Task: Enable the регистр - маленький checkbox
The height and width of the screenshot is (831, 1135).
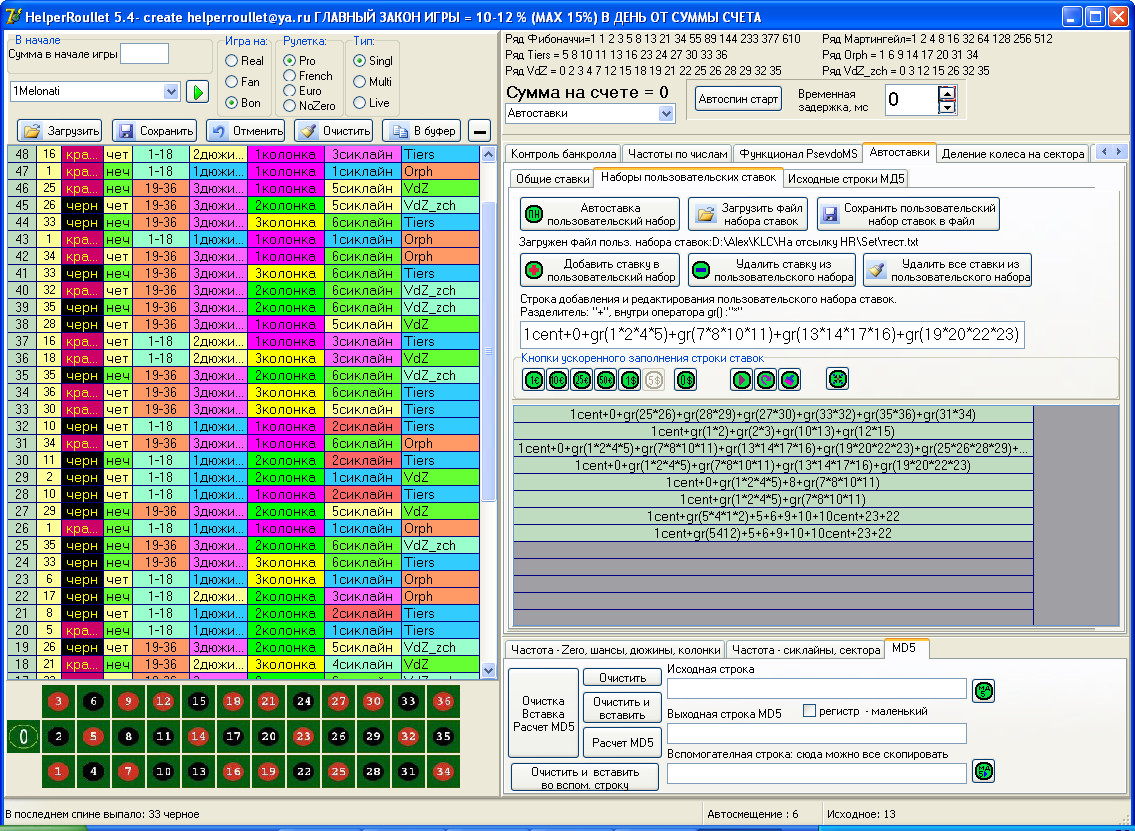Action: (810, 711)
